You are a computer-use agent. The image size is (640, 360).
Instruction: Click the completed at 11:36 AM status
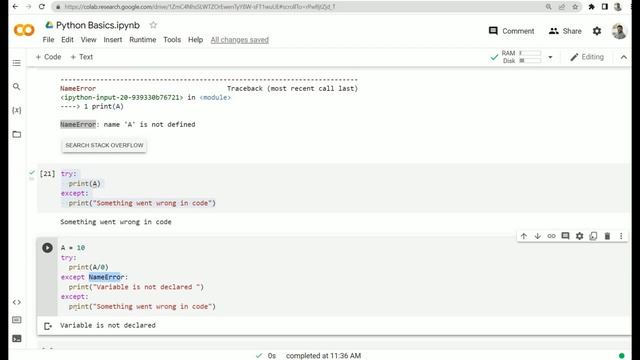click(323, 356)
